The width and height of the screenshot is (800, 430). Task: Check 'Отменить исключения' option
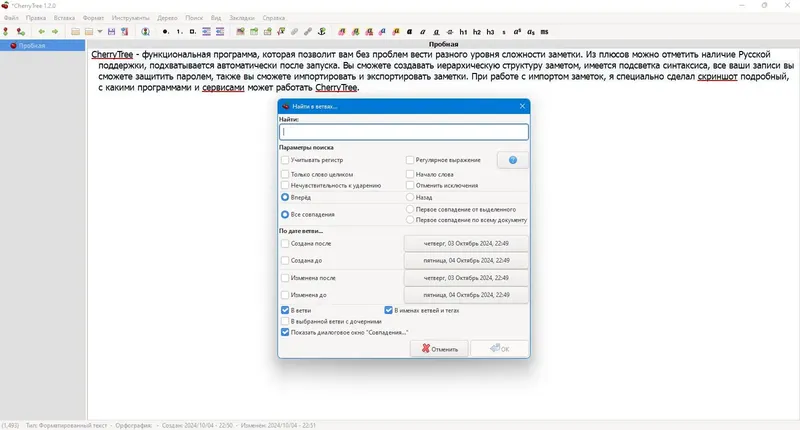(x=410, y=186)
